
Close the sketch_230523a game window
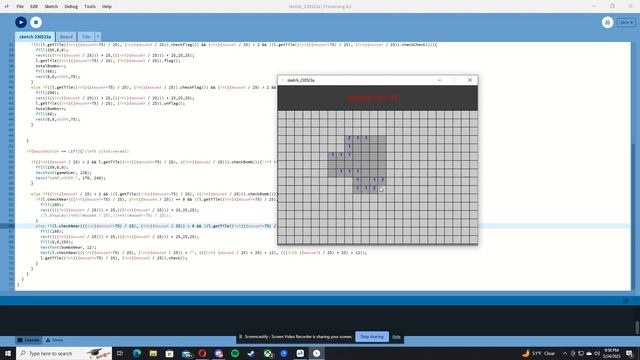(470, 80)
